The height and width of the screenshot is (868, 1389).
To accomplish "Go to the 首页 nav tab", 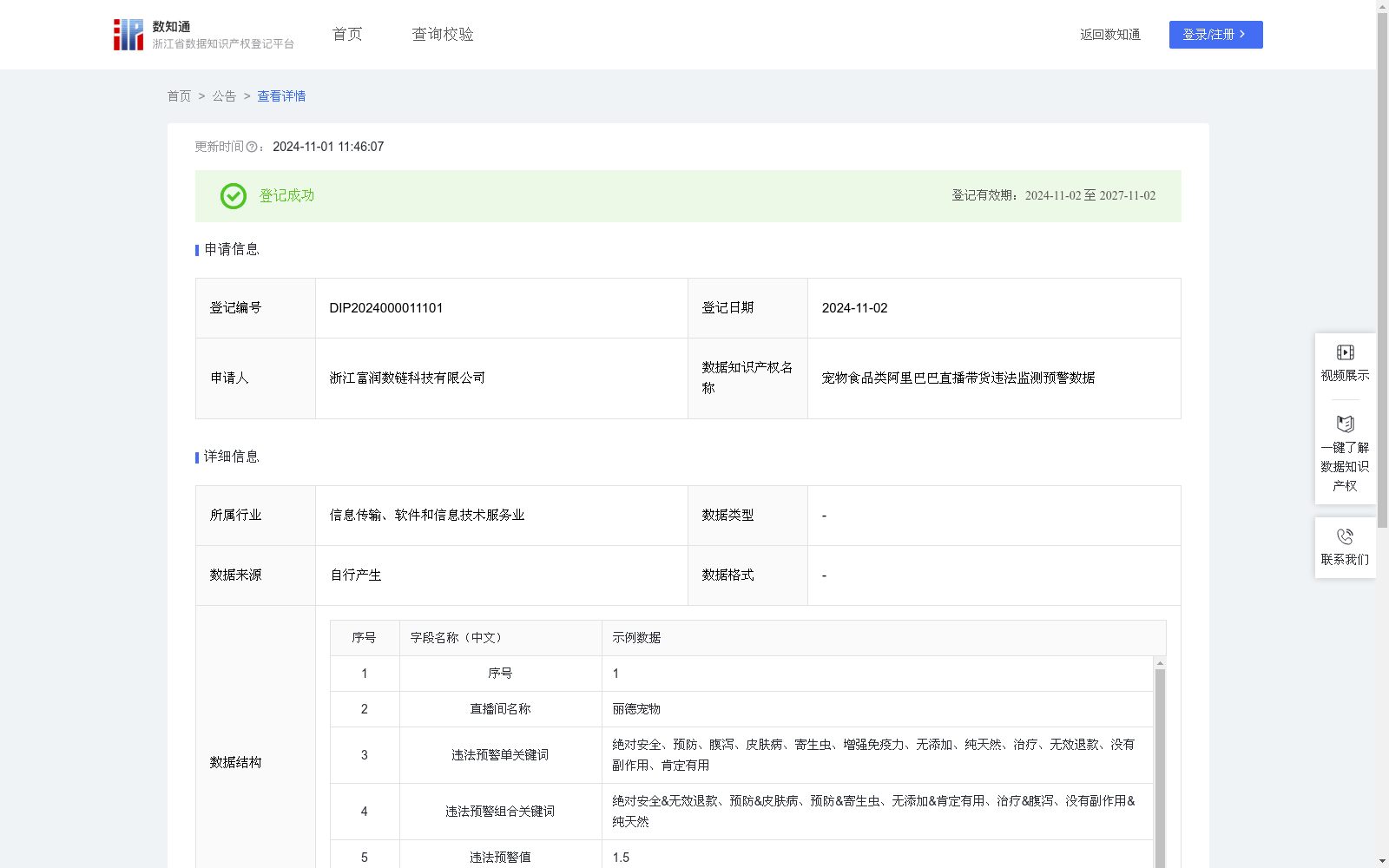I will pos(347,35).
